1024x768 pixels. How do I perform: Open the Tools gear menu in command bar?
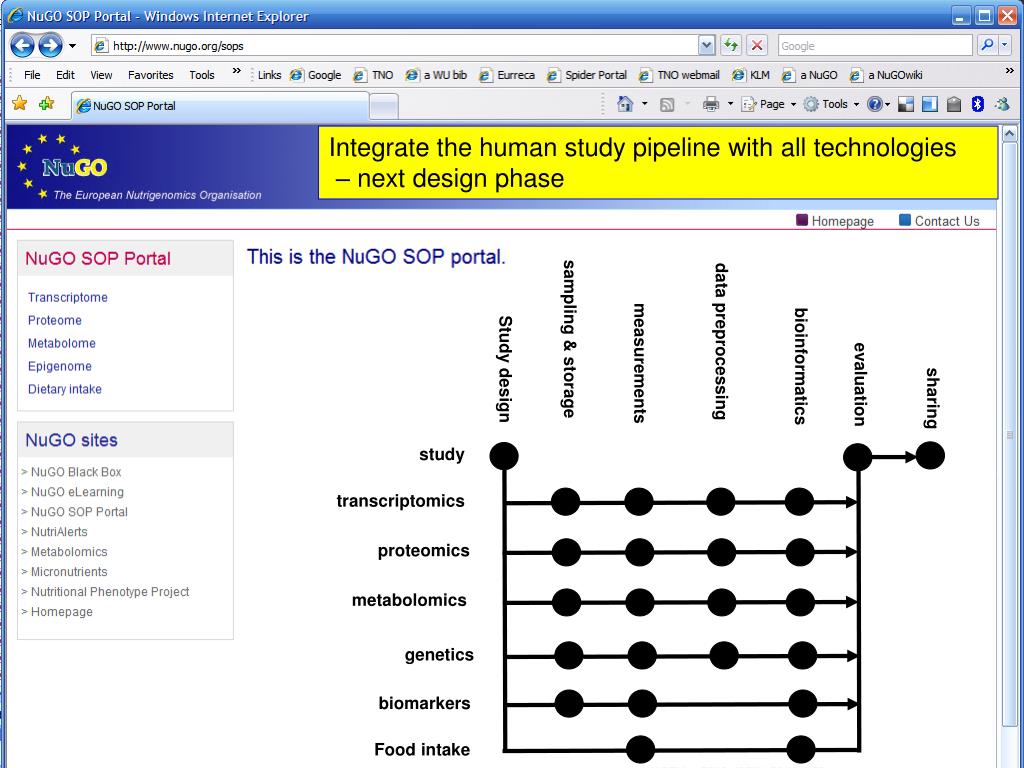pyautogui.click(x=831, y=104)
